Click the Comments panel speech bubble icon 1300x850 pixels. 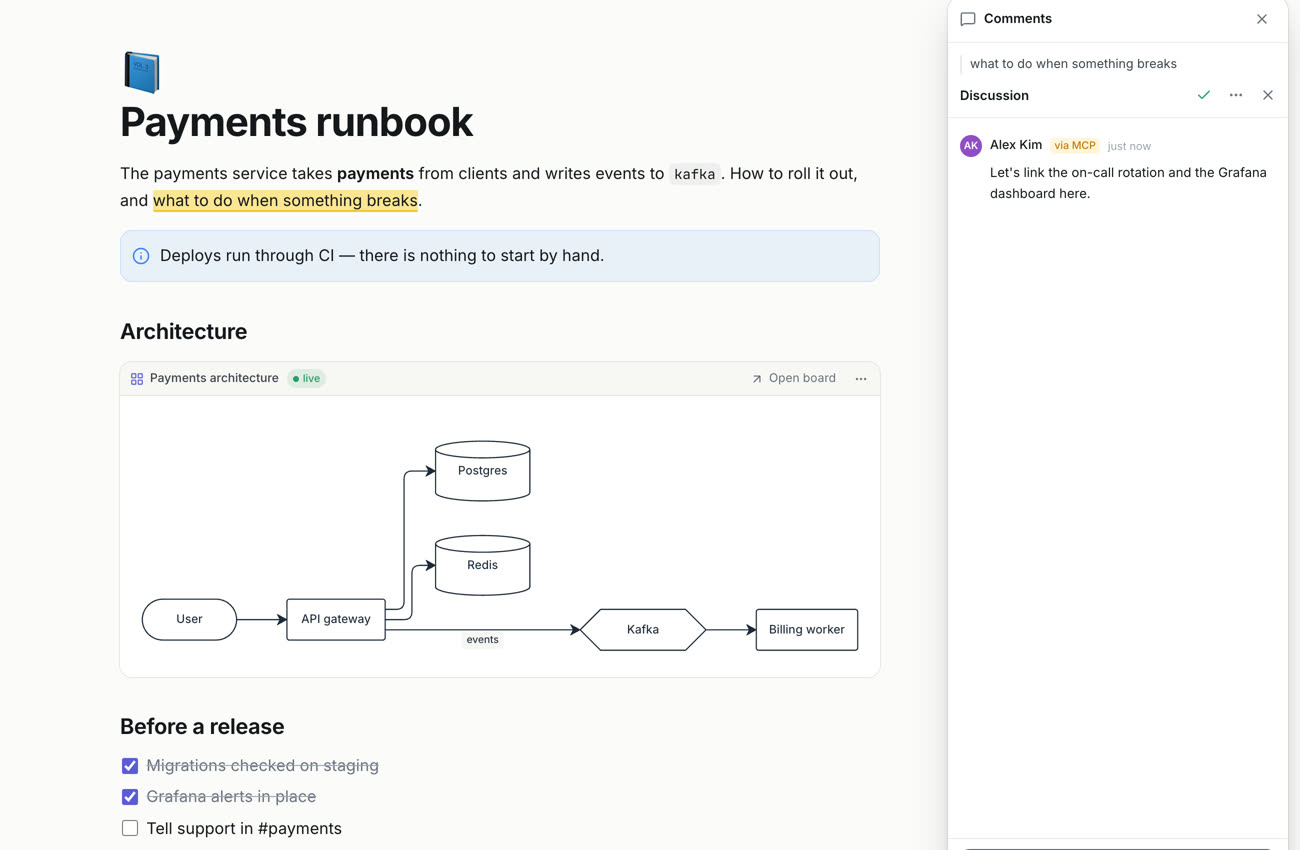click(968, 19)
